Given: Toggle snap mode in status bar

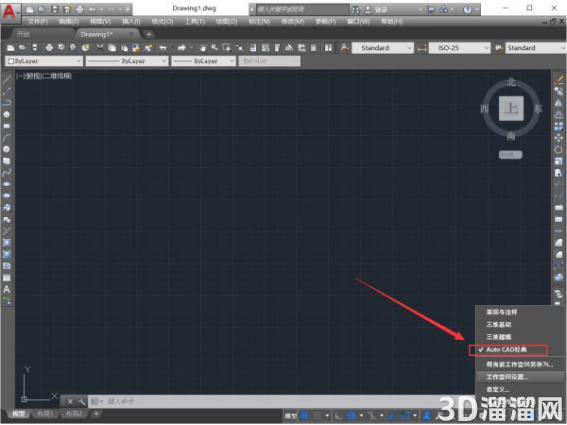Looking at the screenshot, I should click(317, 416).
